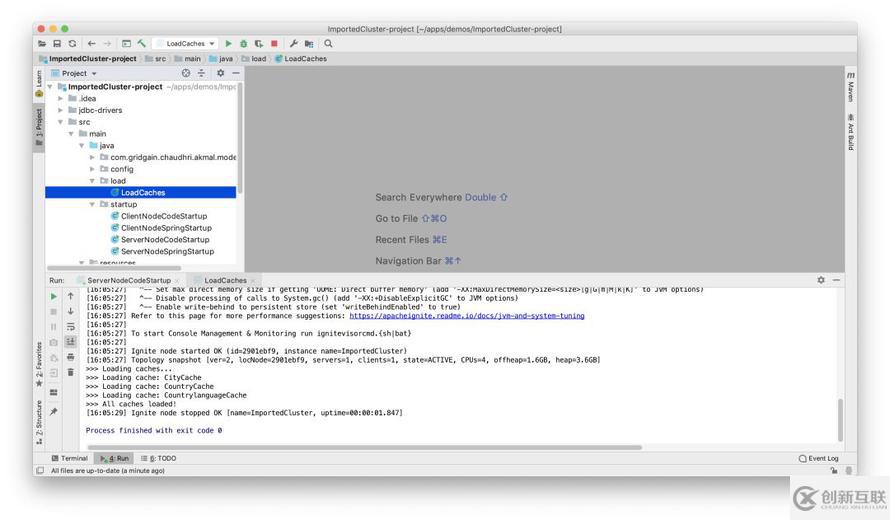Click the Collapse All icon in Project panel
Image resolution: width=890 pixels, height=520 pixels.
point(201,73)
